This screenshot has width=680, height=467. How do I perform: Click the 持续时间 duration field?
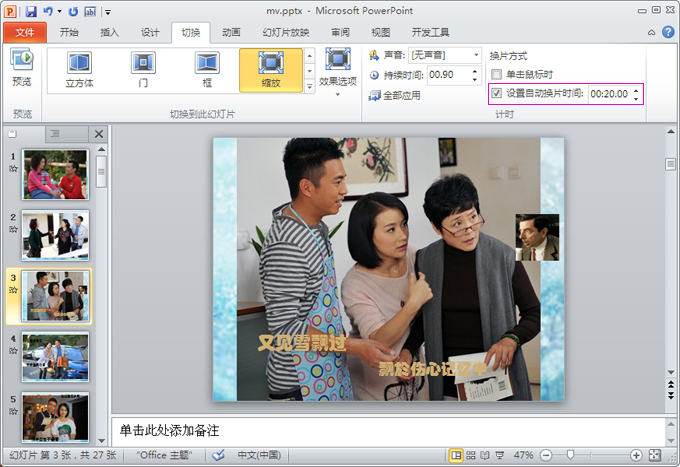pos(450,75)
